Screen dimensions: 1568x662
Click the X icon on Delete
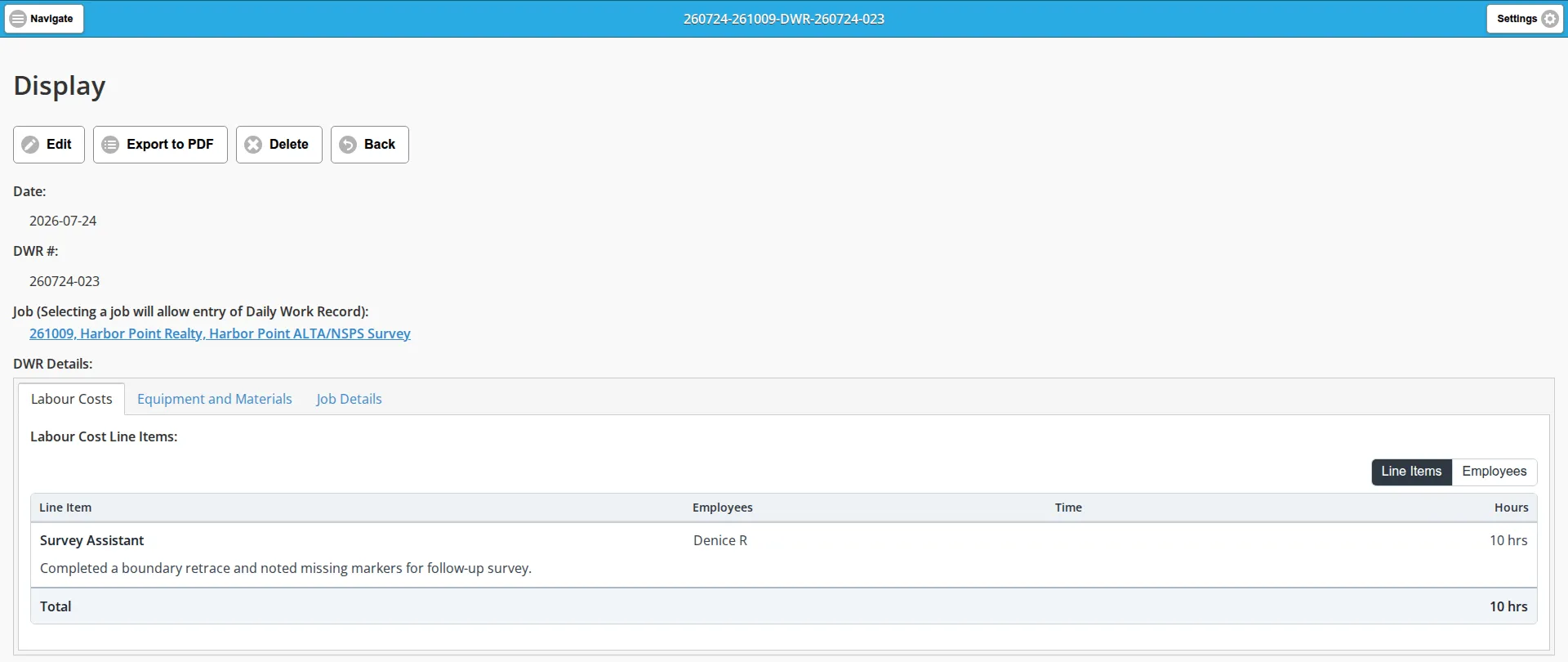click(x=253, y=145)
